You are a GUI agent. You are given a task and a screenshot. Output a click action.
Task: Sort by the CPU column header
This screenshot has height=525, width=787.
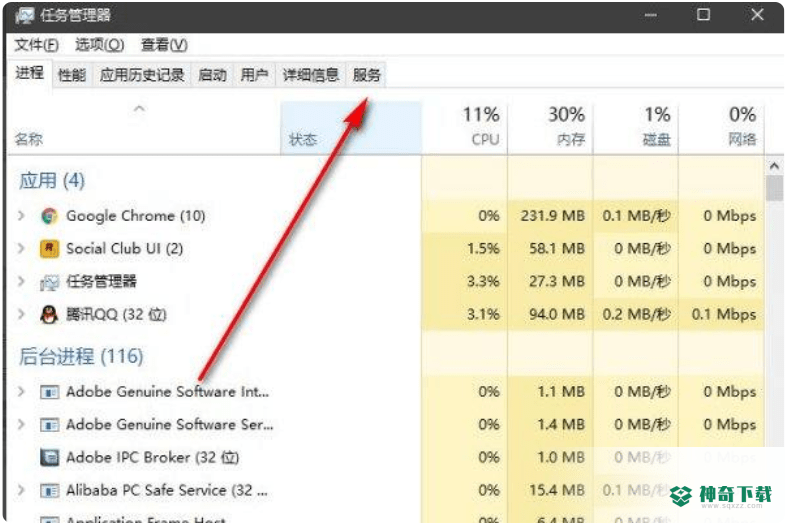[464, 128]
